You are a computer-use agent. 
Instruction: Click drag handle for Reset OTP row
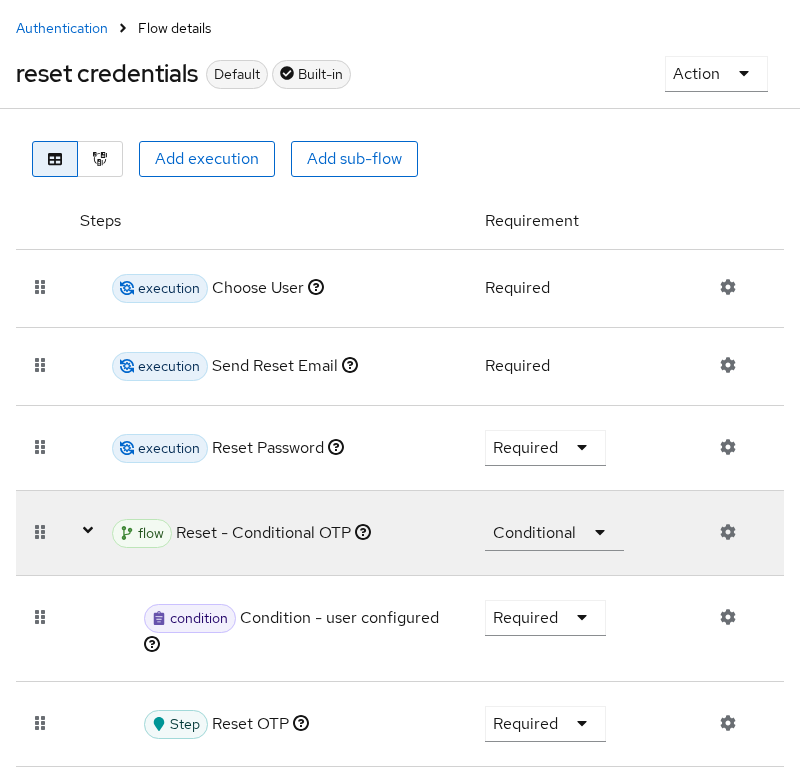tap(40, 723)
